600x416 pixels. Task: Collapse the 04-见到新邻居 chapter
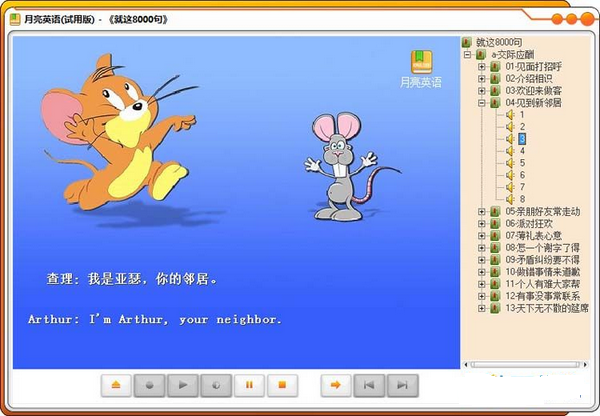481,103
